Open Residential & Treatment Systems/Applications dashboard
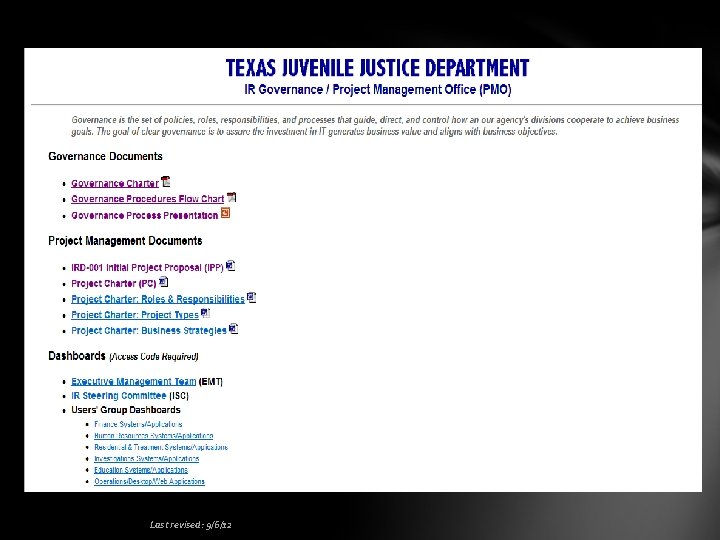 [x=161, y=447]
